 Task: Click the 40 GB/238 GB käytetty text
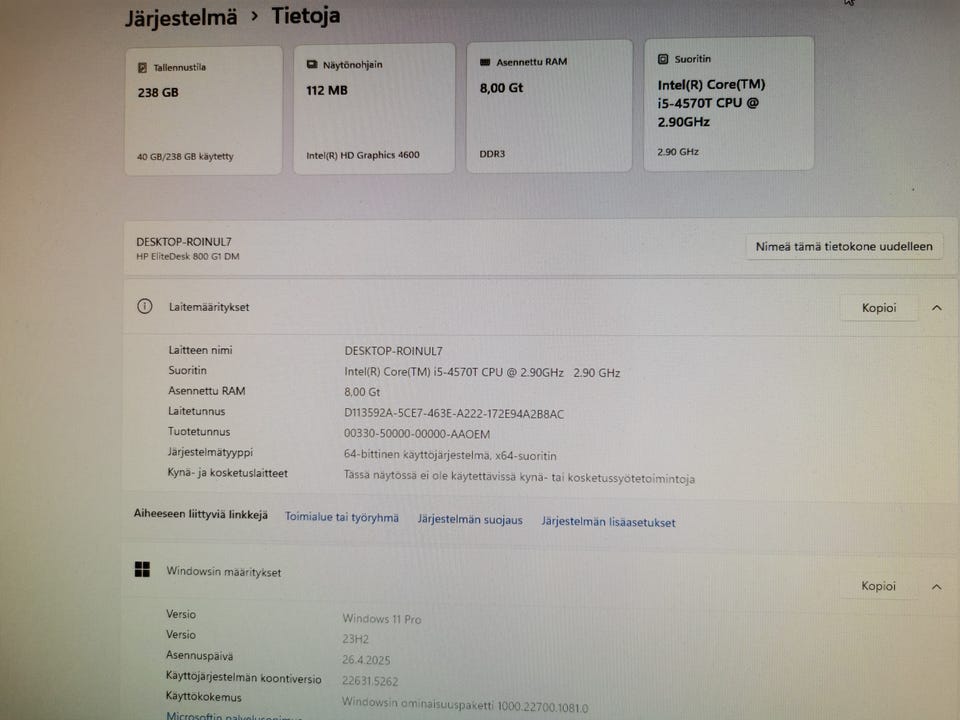[185, 157]
